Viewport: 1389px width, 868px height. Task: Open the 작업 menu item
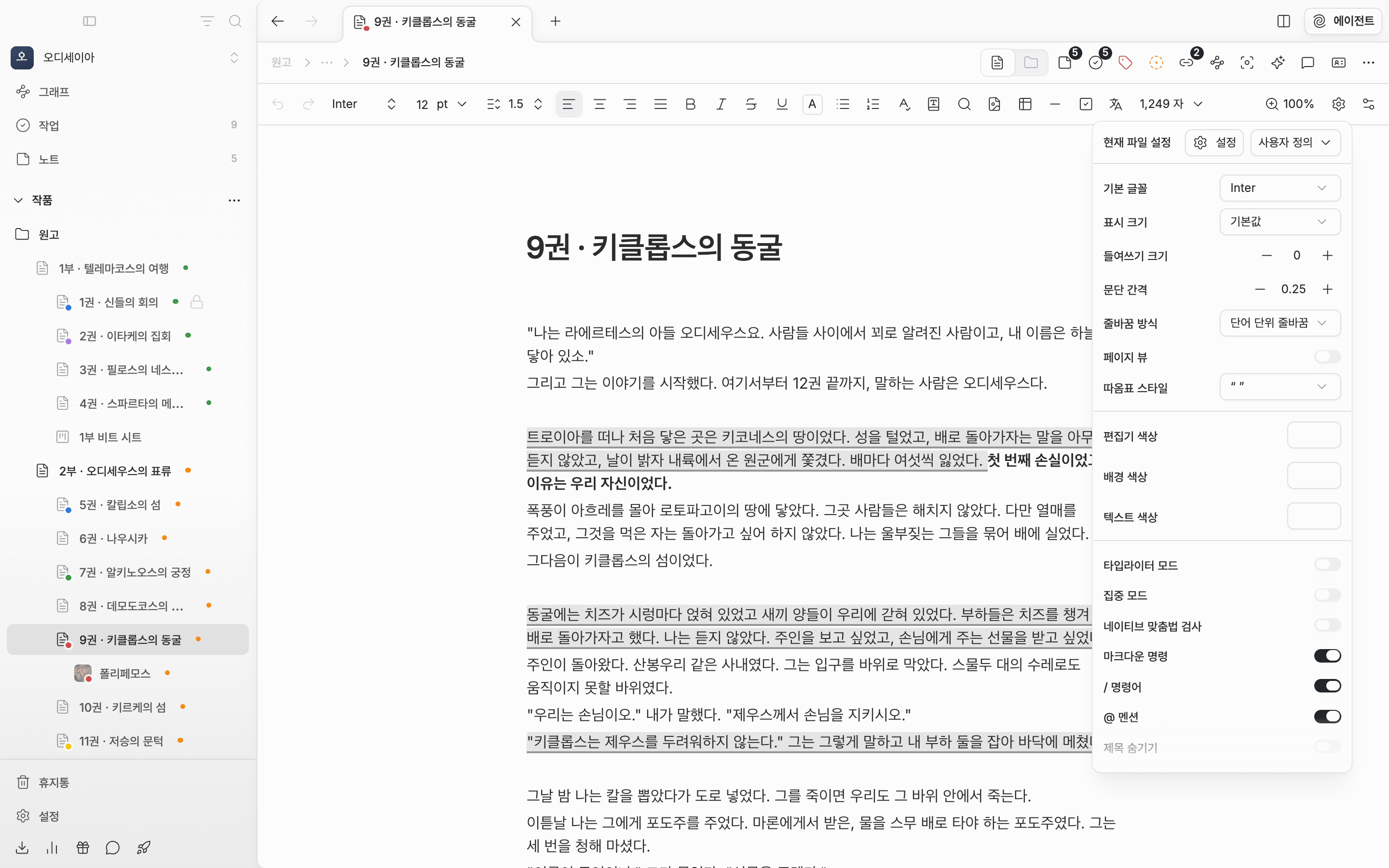[x=127, y=125]
